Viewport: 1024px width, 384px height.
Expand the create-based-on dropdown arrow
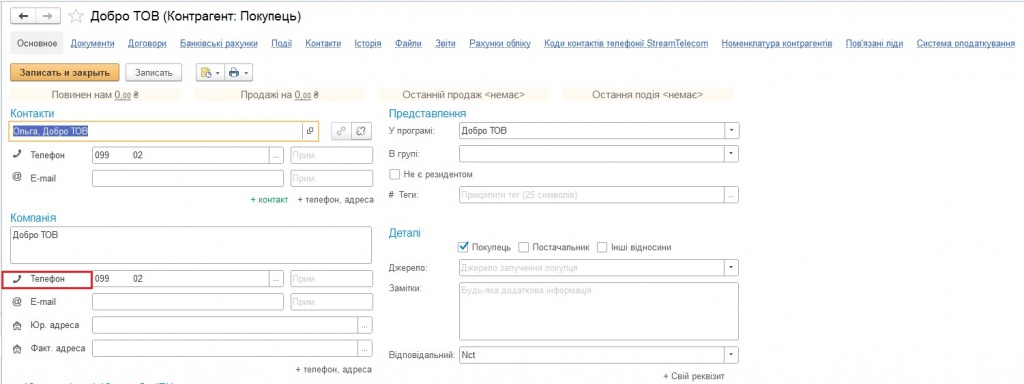point(218,72)
